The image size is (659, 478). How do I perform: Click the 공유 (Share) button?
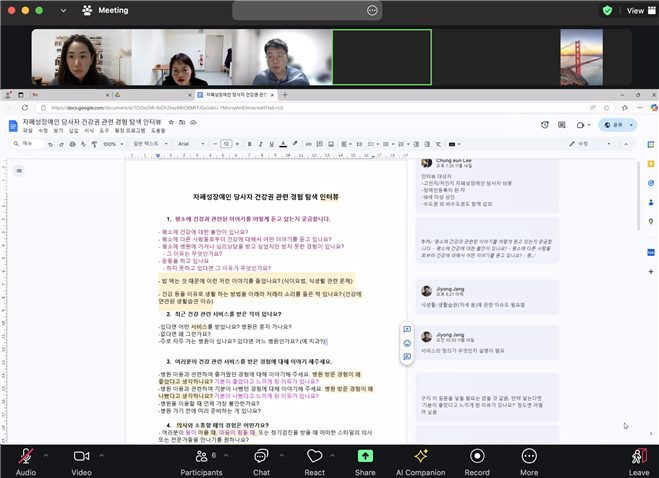(x=613, y=125)
